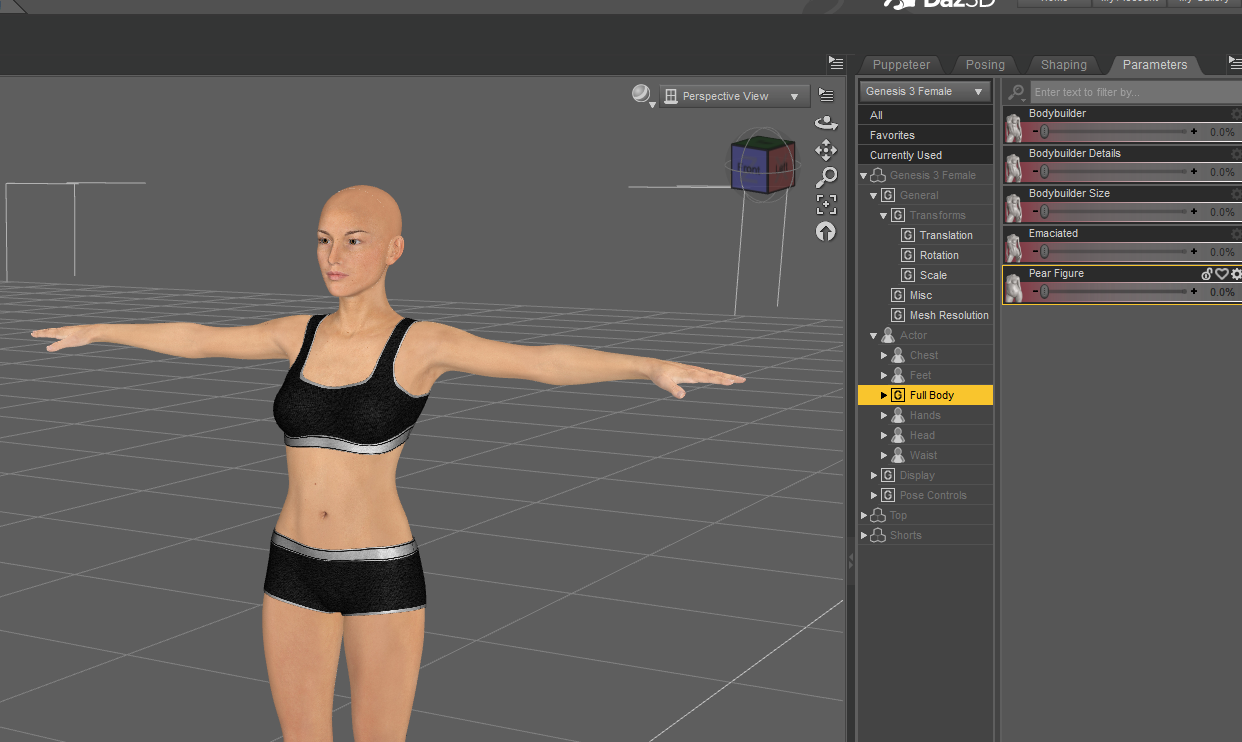Click the Bodybuilder Size morph thumbnail
The height and width of the screenshot is (742, 1242).
click(1014, 206)
